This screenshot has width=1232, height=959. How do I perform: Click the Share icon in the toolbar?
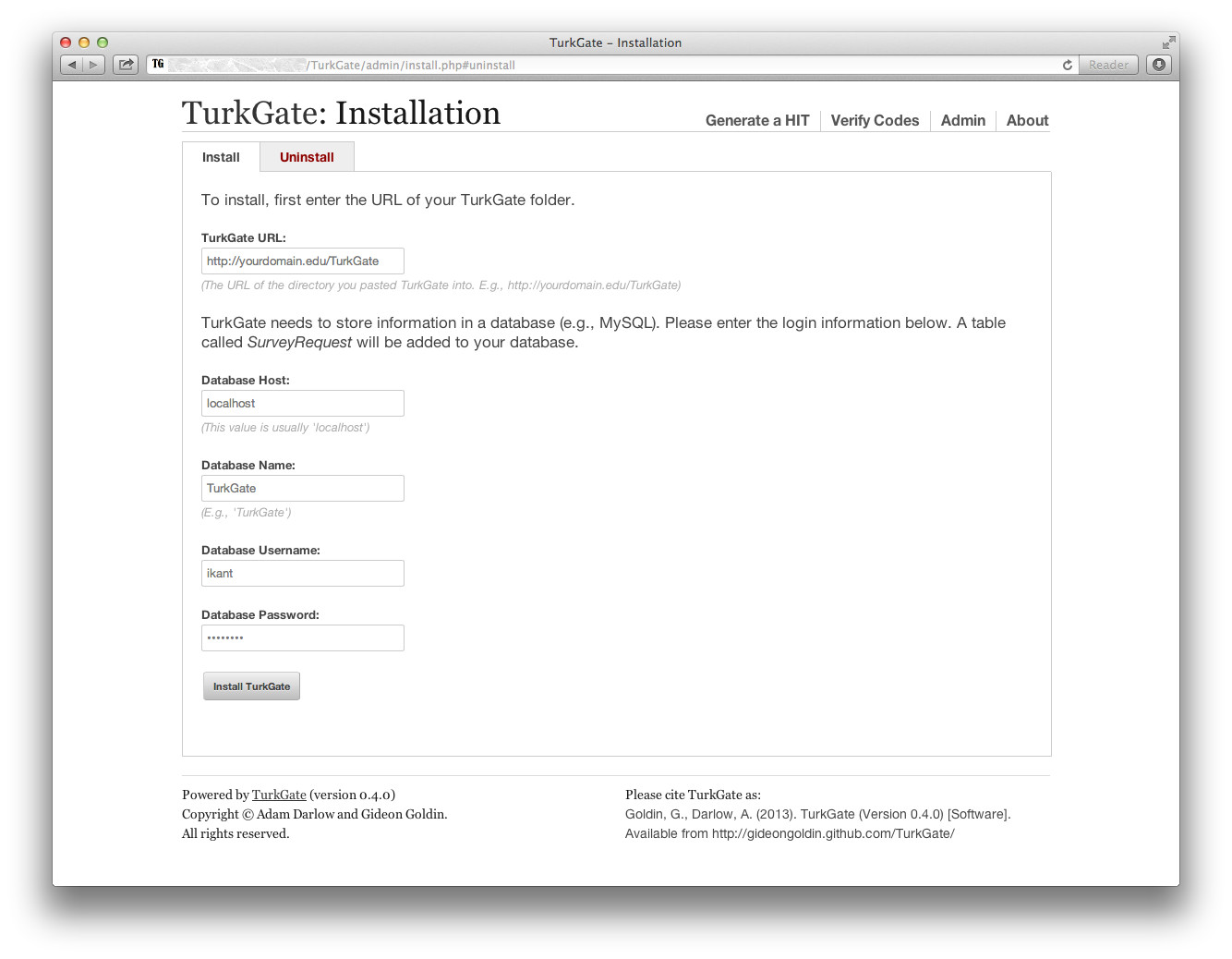coord(125,64)
